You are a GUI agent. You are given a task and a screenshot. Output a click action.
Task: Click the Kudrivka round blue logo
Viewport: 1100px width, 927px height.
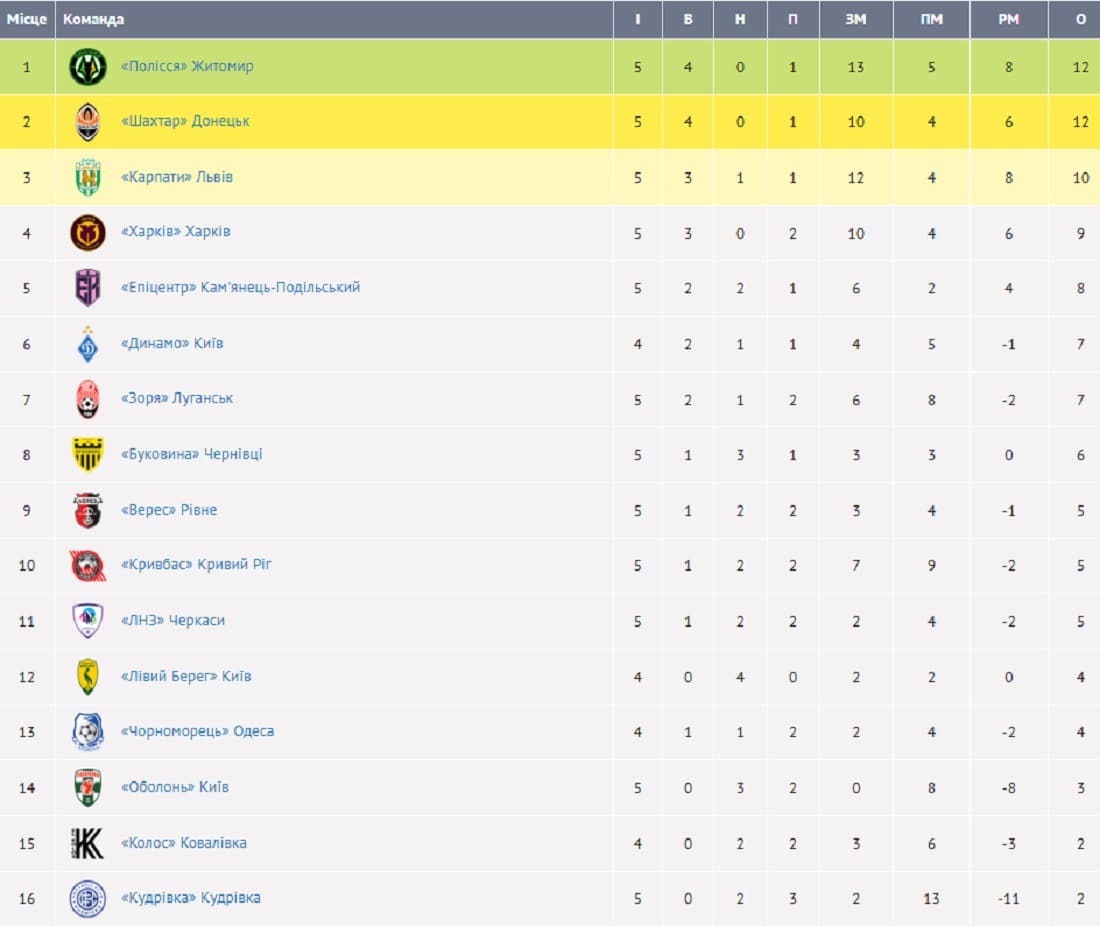88,899
